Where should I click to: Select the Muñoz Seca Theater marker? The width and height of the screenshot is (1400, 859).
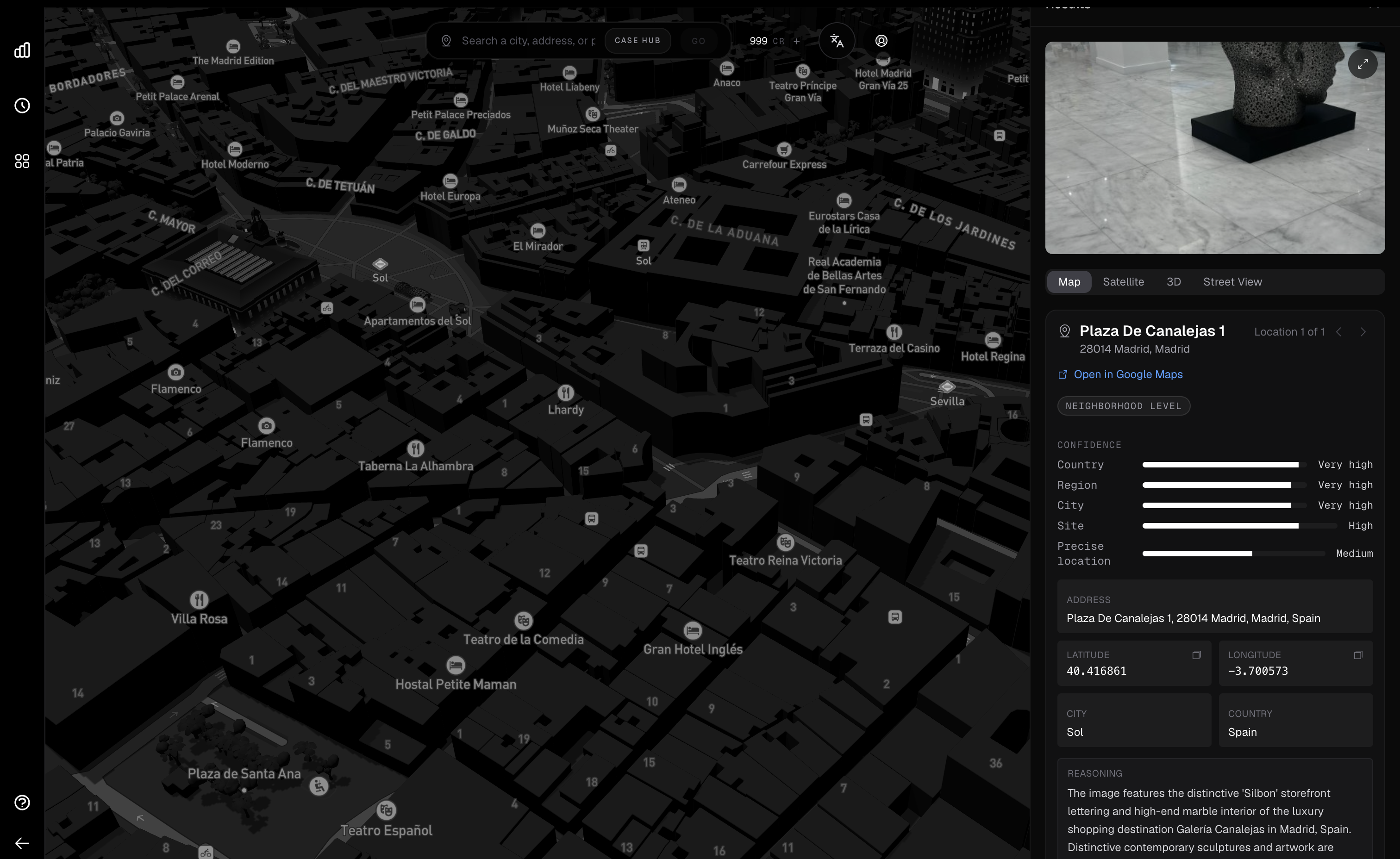pos(593,114)
